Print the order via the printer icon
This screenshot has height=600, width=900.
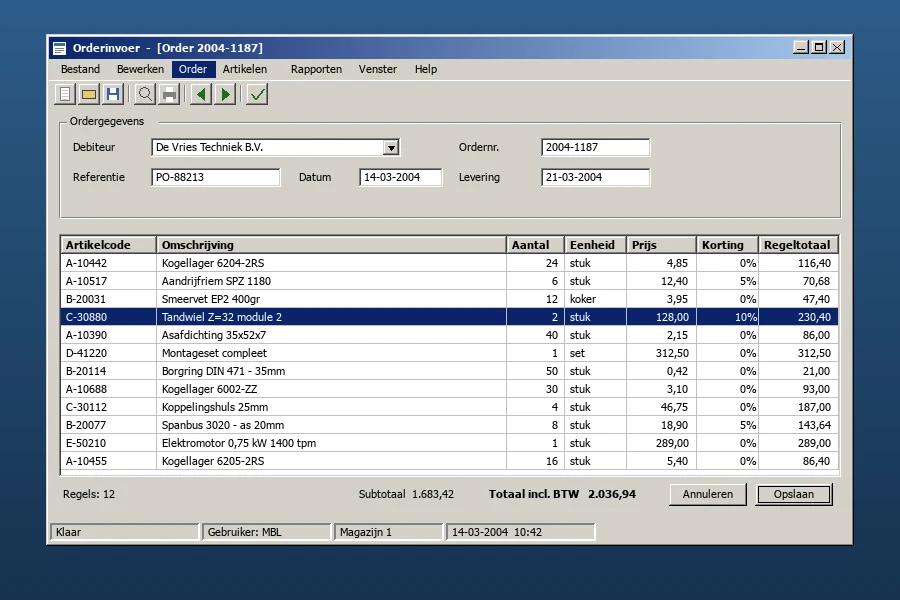pos(169,94)
